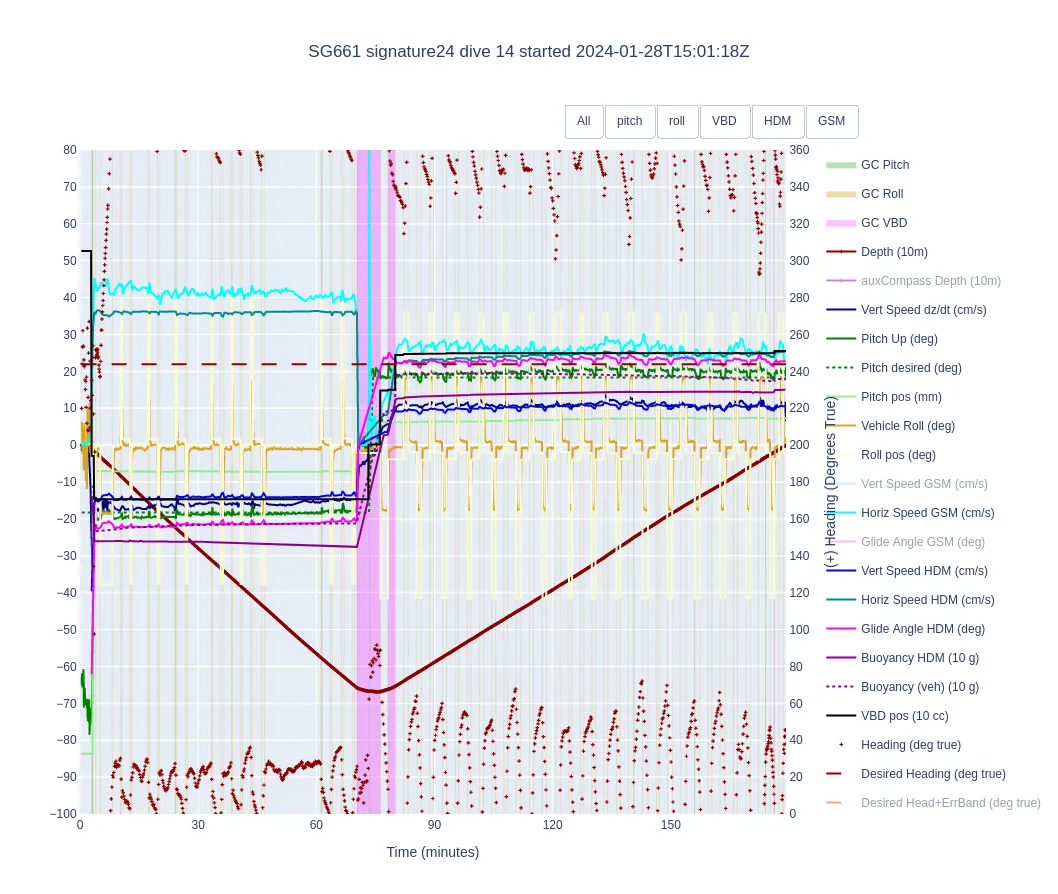The image size is (1058, 894).
Task: Click the All traces button
Action: pos(584,122)
